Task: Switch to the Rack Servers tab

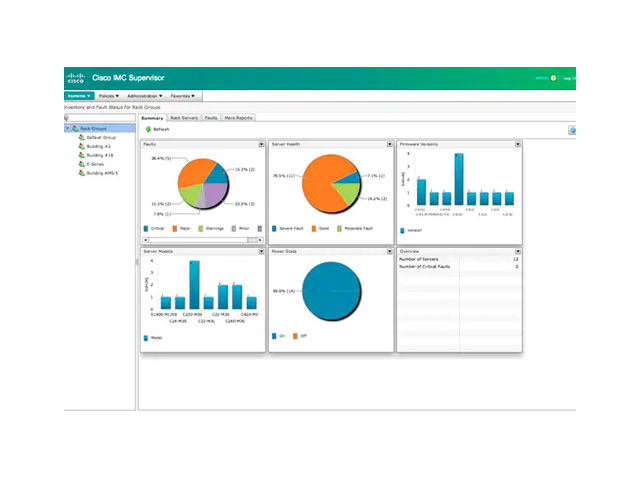Action: [183, 118]
